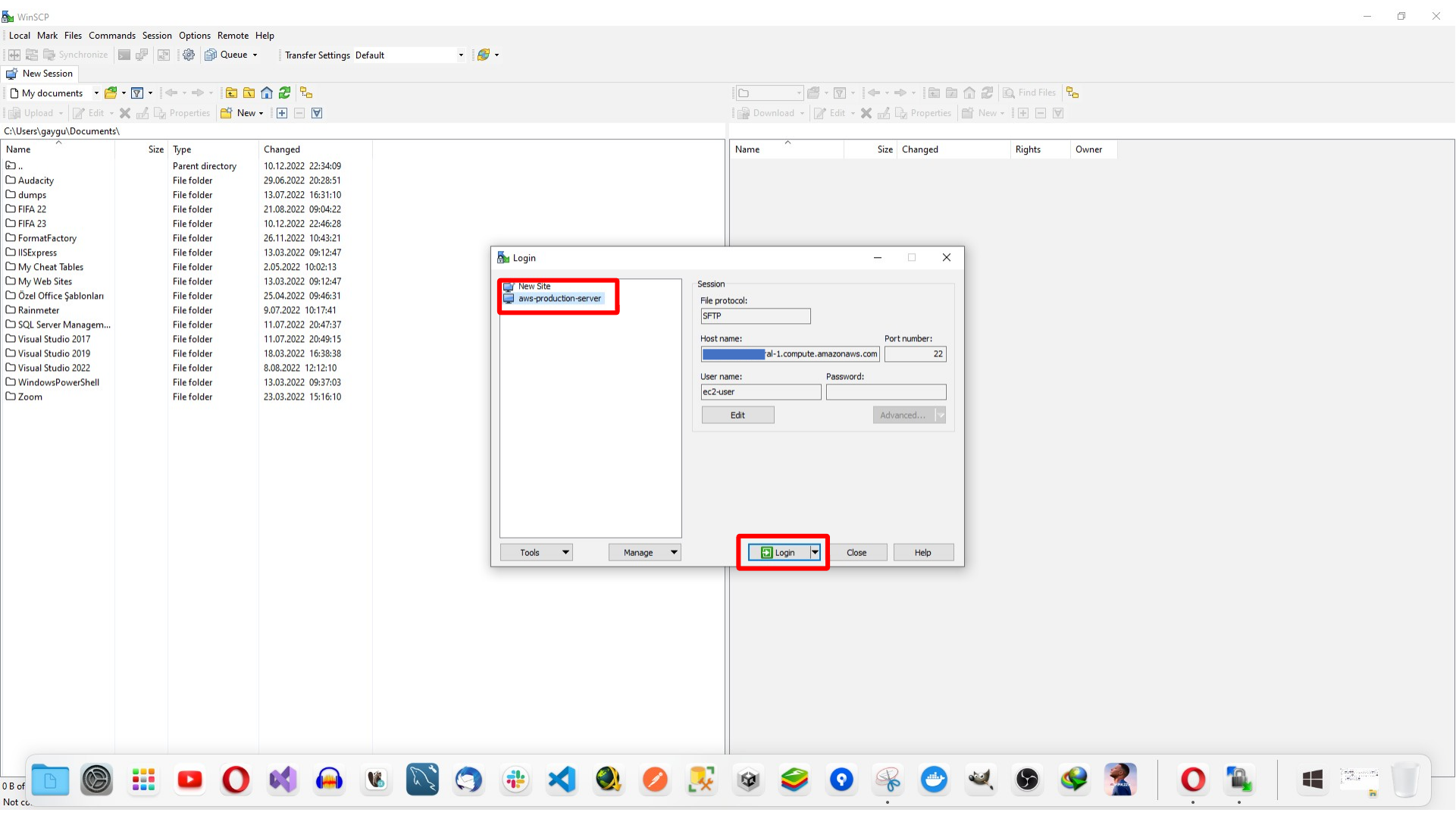Click the Windows logo icon in dock
This screenshot has height=819, width=1456.
(1313, 780)
